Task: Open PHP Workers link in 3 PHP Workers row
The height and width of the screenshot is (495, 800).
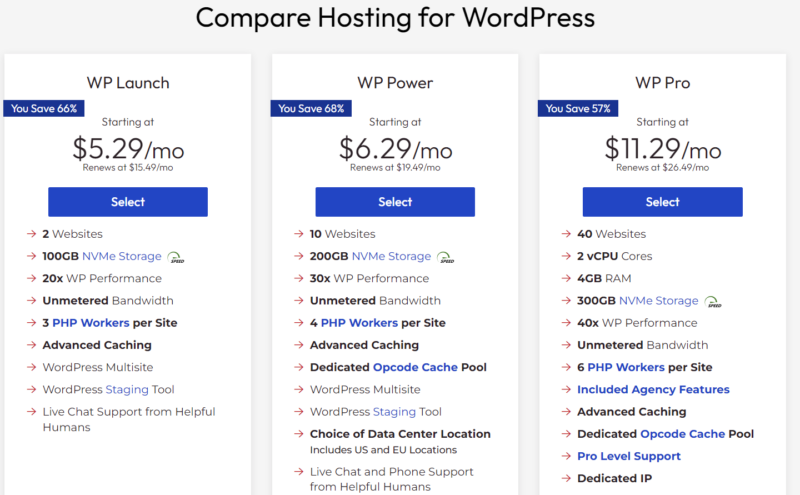Action: point(91,323)
